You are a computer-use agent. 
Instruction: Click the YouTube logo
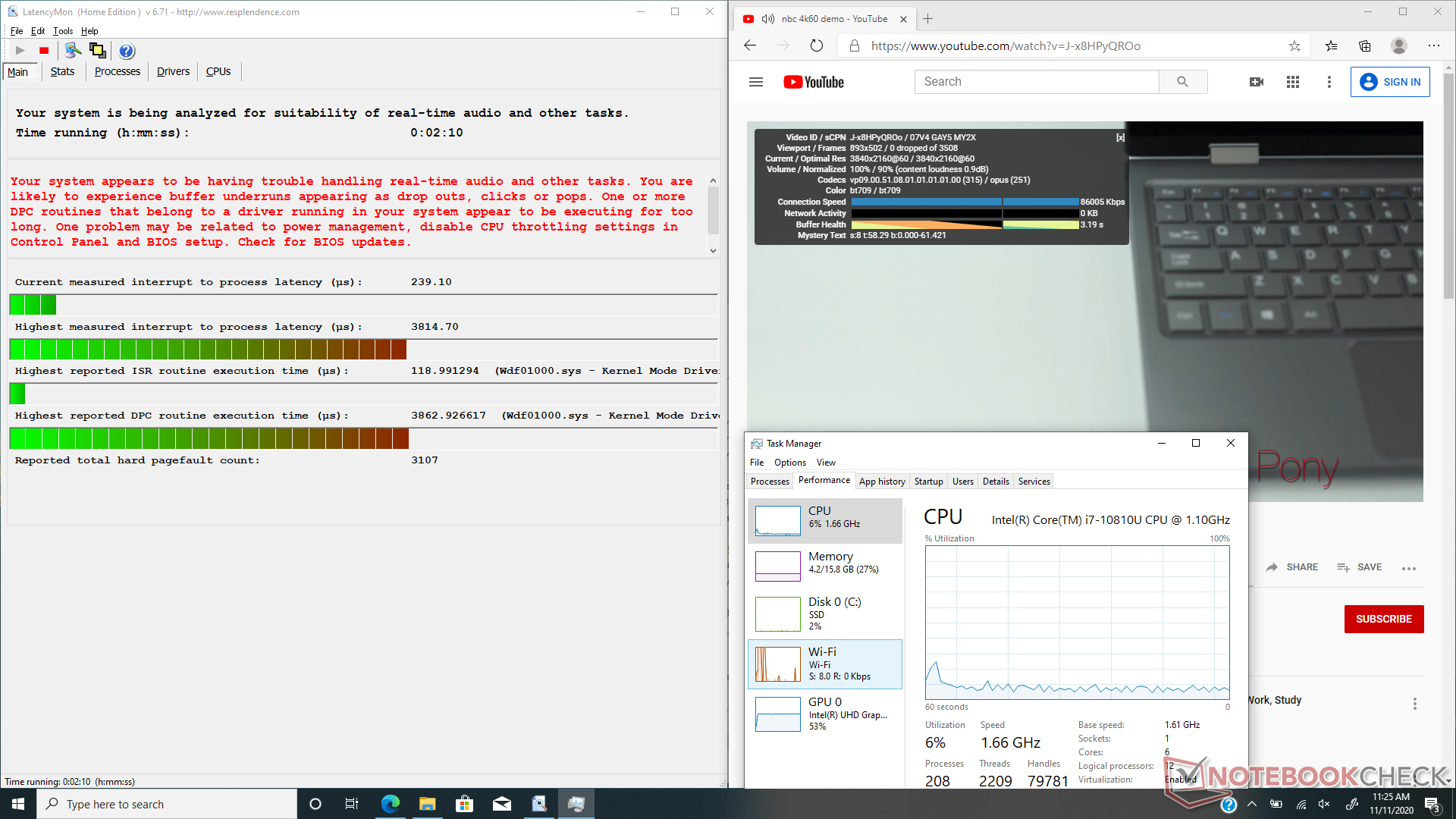[x=814, y=82]
